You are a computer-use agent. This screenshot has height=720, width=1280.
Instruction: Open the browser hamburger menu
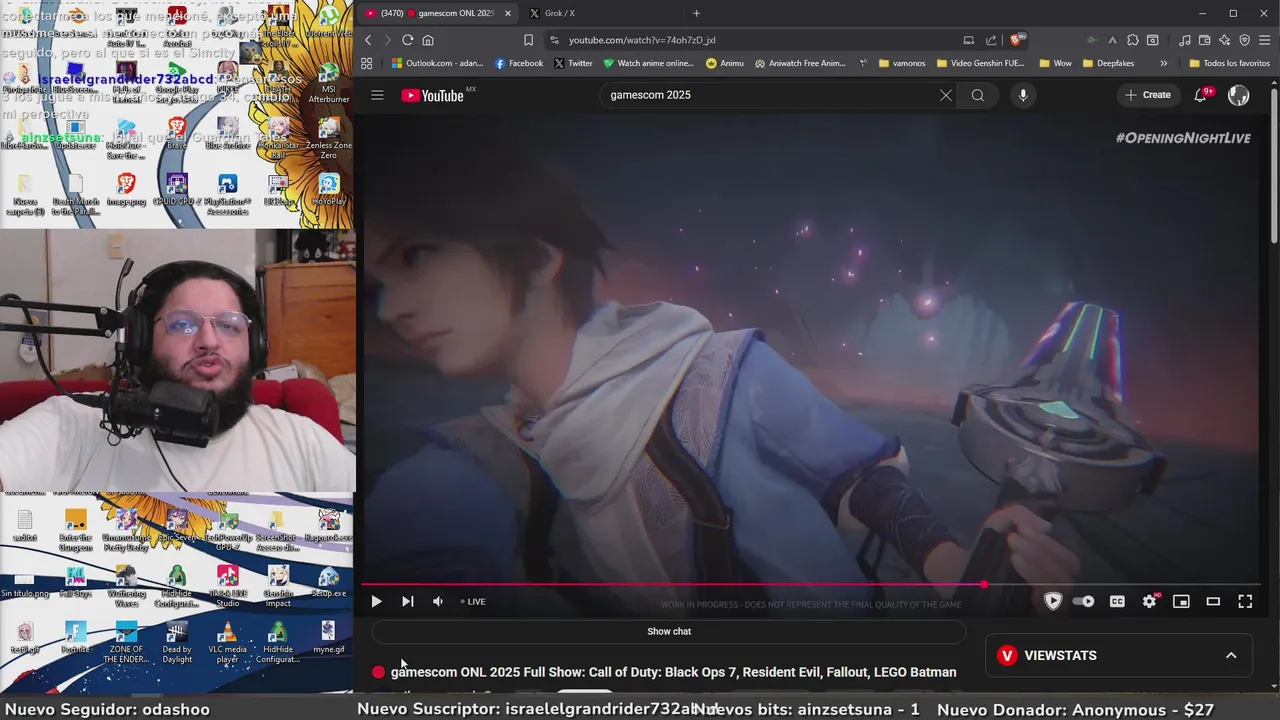coord(1265,40)
